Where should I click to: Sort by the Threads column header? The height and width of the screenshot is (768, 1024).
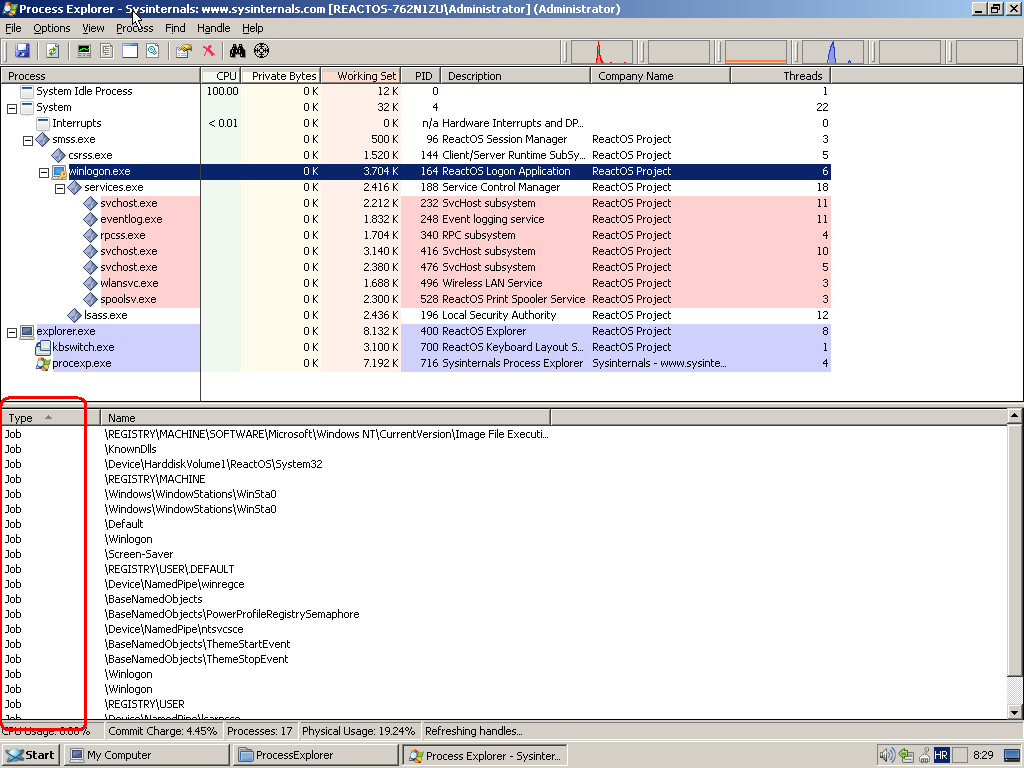click(780, 76)
